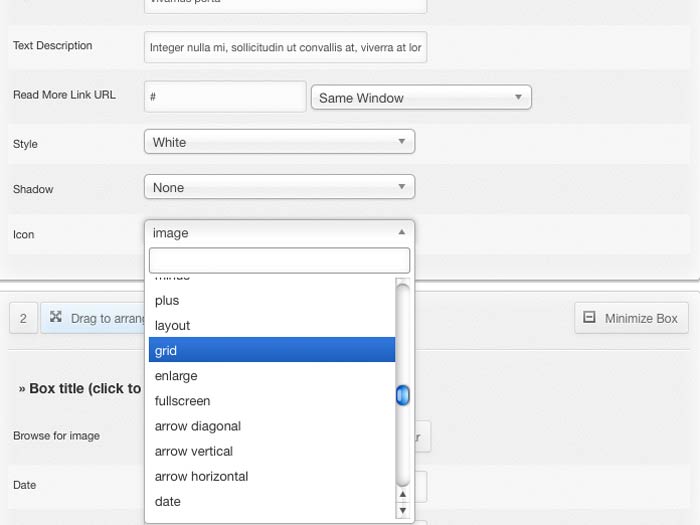700x525 pixels.
Task: Expand the Shadow dropdown set to None
Action: click(279, 187)
